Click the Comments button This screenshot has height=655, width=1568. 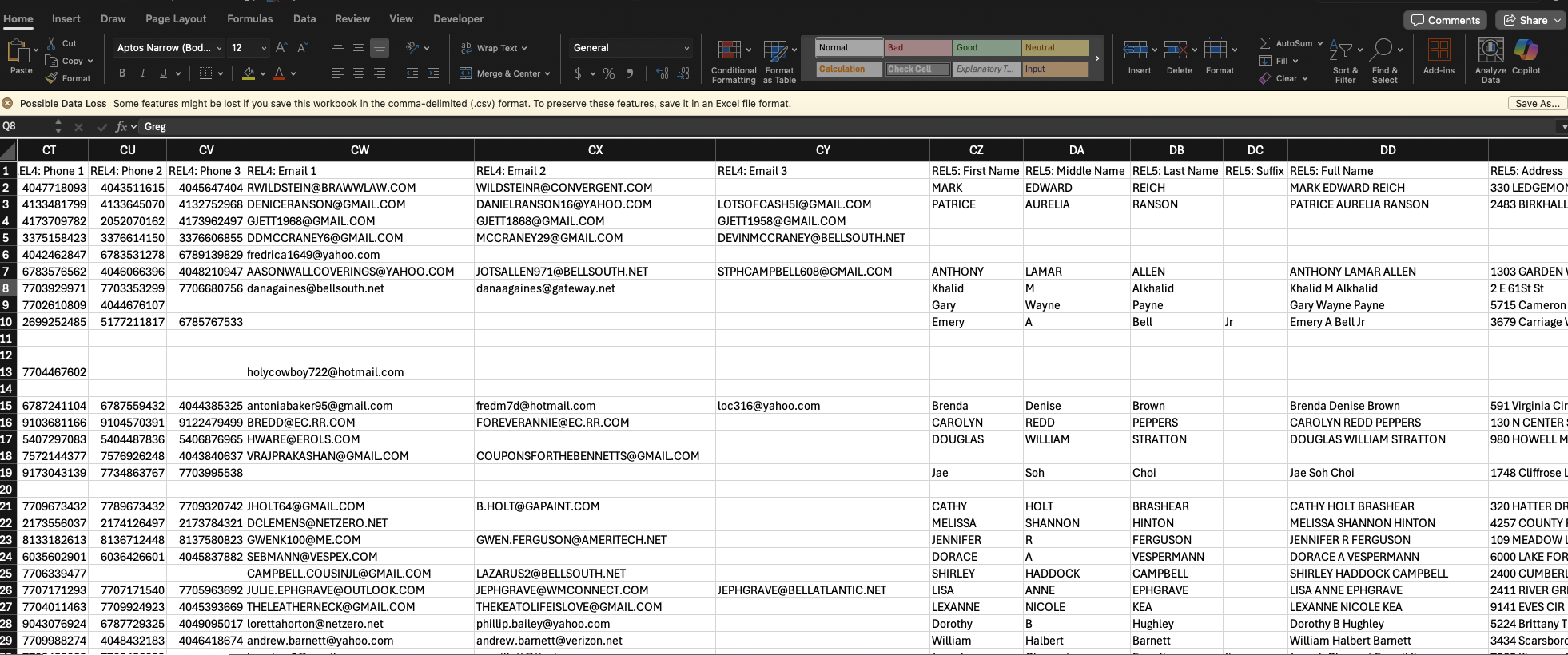click(x=1446, y=20)
